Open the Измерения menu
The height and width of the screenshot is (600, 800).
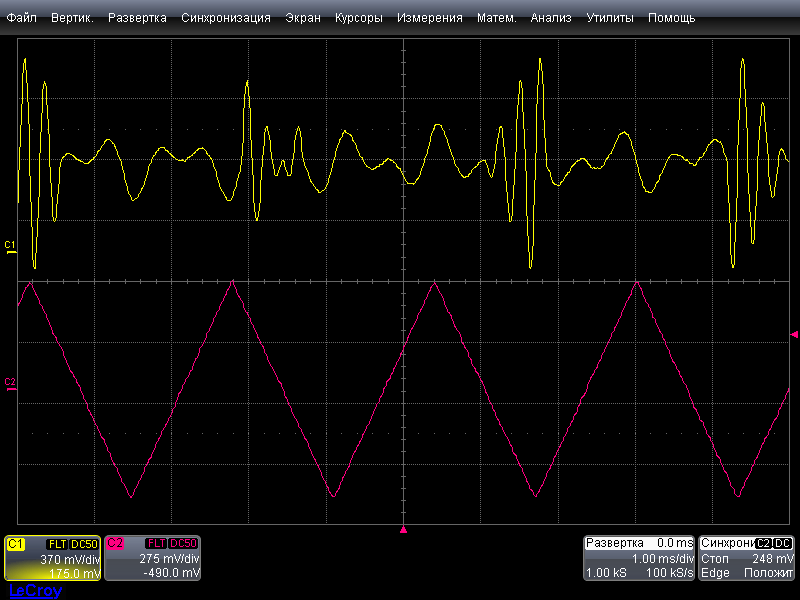click(x=429, y=18)
